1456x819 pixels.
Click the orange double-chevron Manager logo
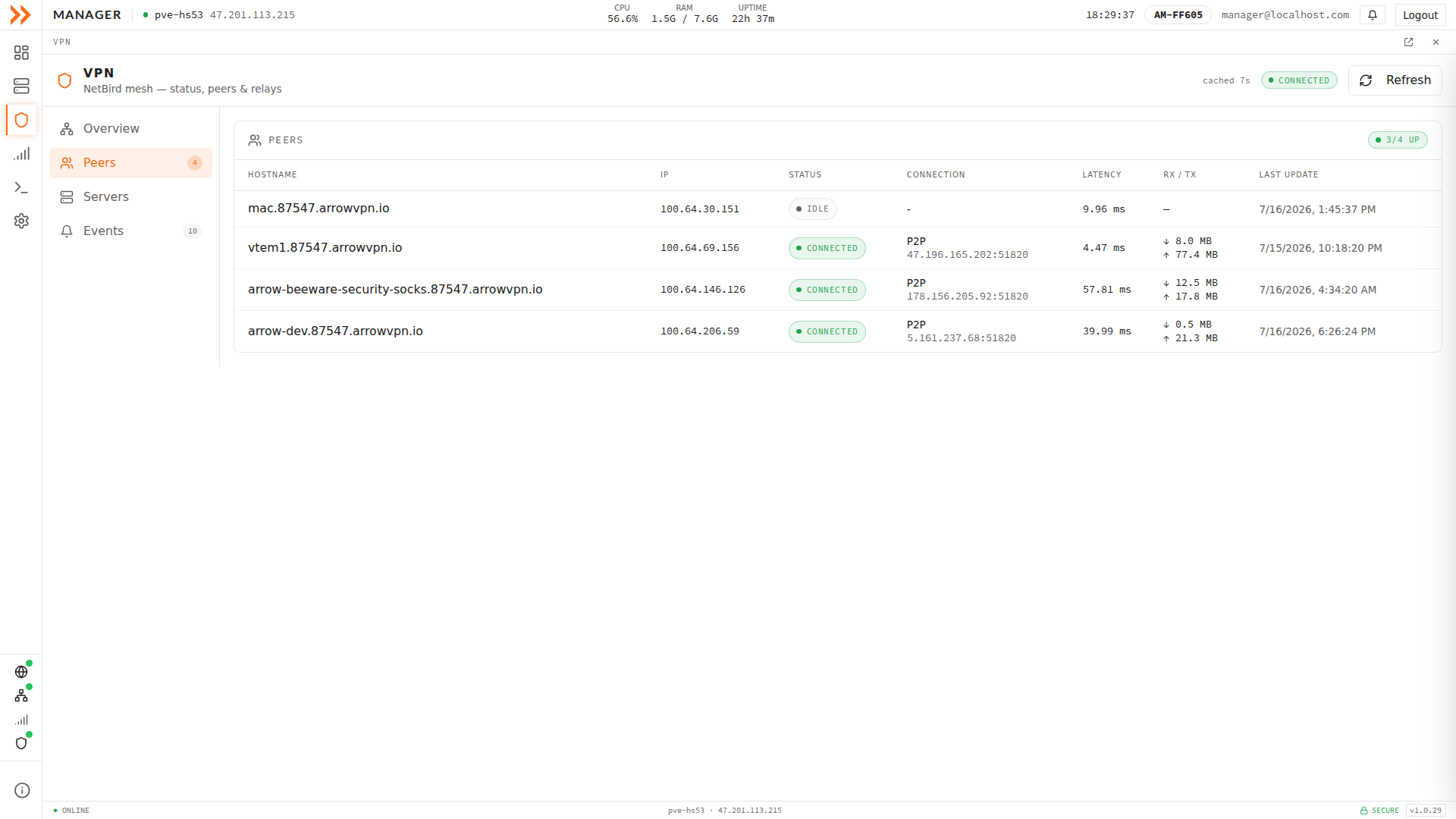pos(20,14)
